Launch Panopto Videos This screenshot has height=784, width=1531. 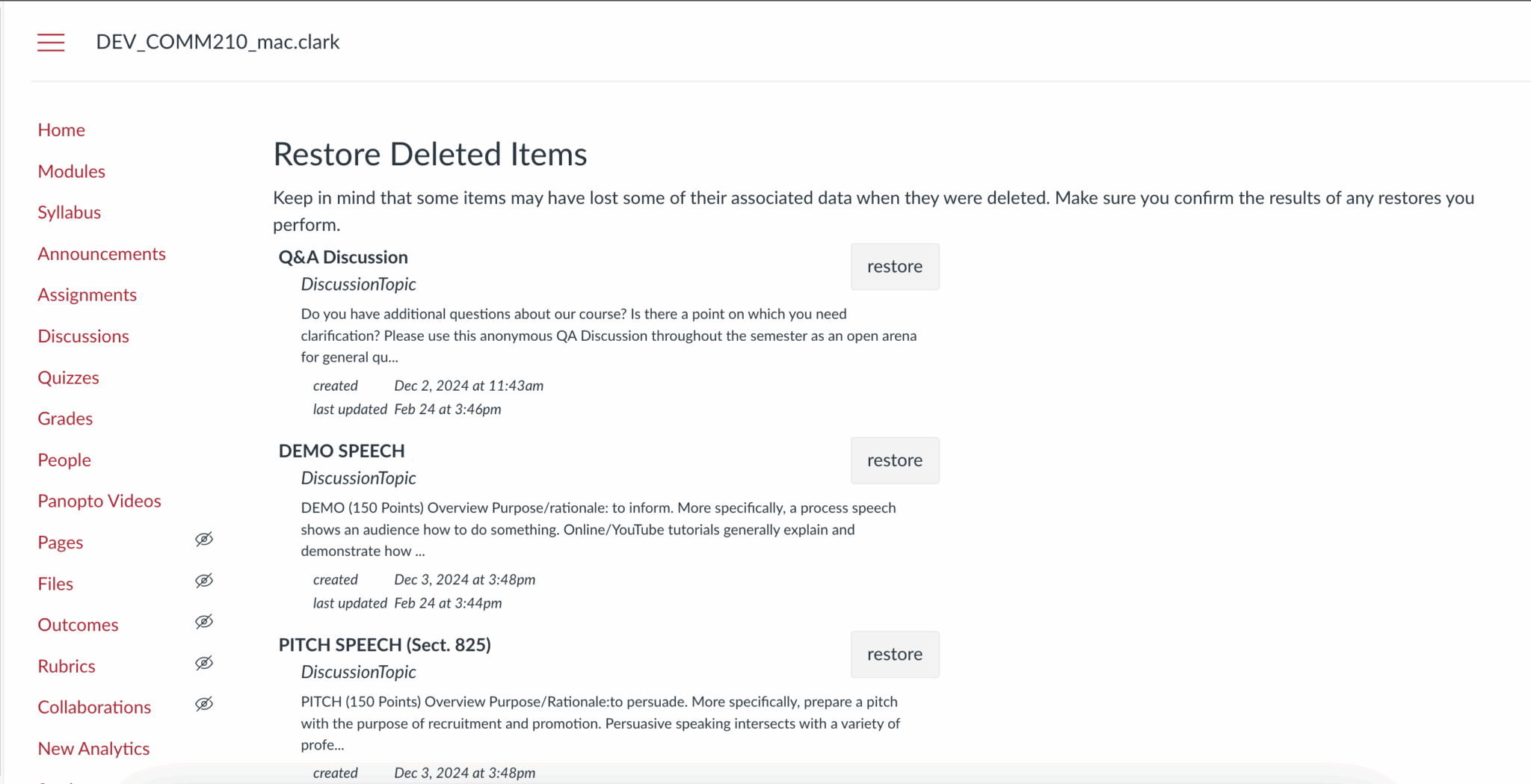(x=99, y=500)
